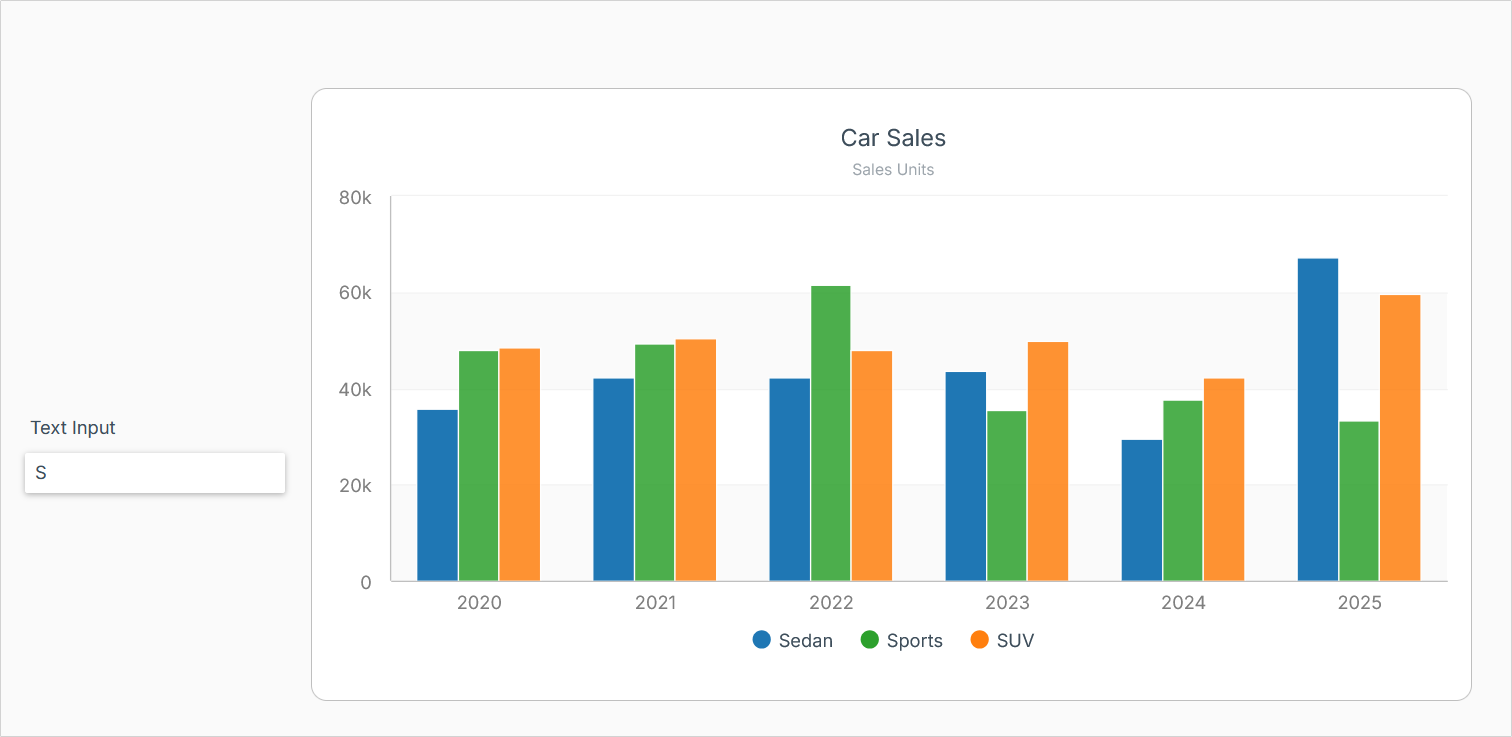This screenshot has height=737, width=1512.
Task: Toggle the Sedan series in legend
Action: [793, 641]
